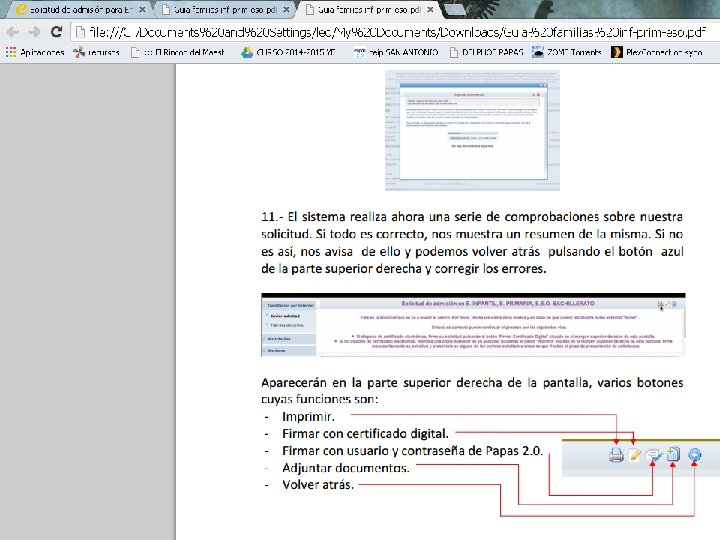This screenshot has width=720, height=540.
Task: Click the browser back arrow
Action: pos(13,32)
